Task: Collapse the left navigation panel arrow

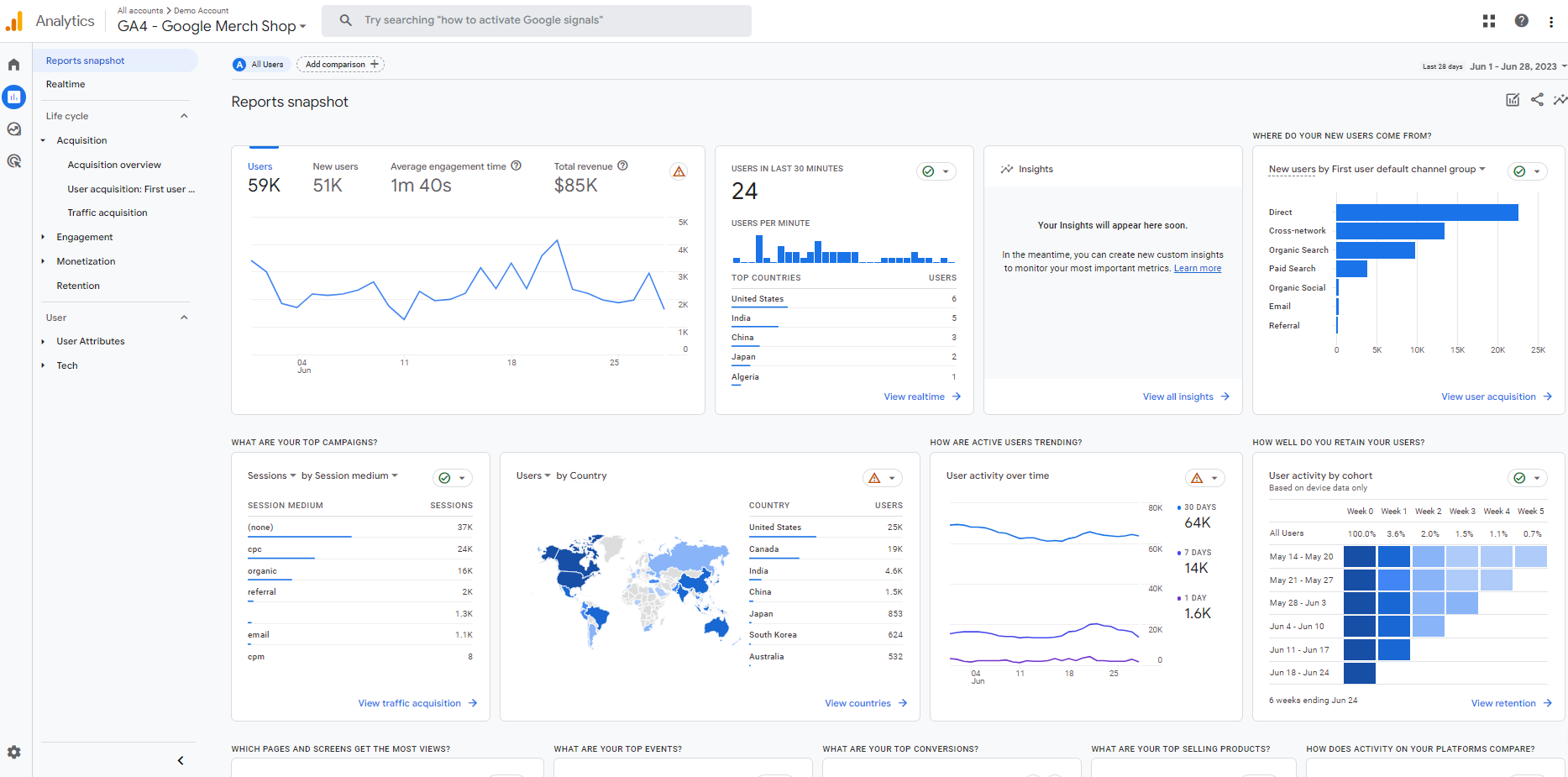Action: pyautogui.click(x=181, y=760)
